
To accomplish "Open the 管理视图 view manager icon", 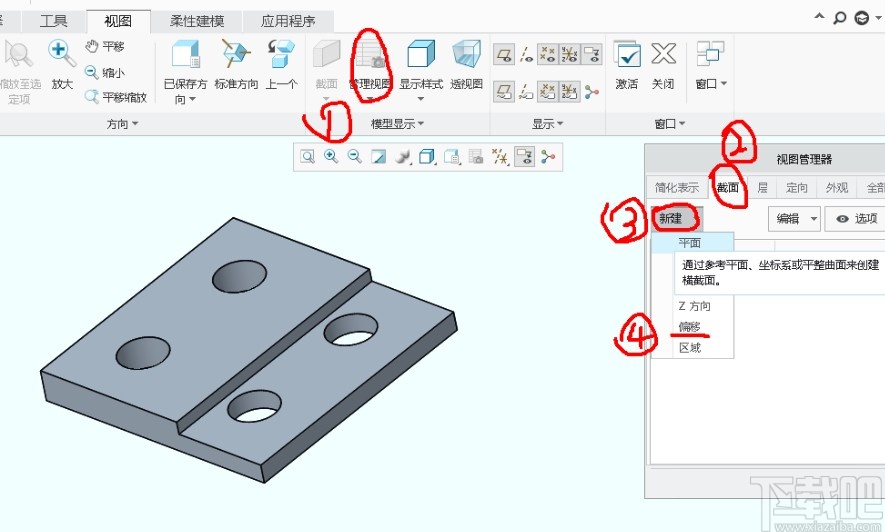I will click(x=370, y=55).
